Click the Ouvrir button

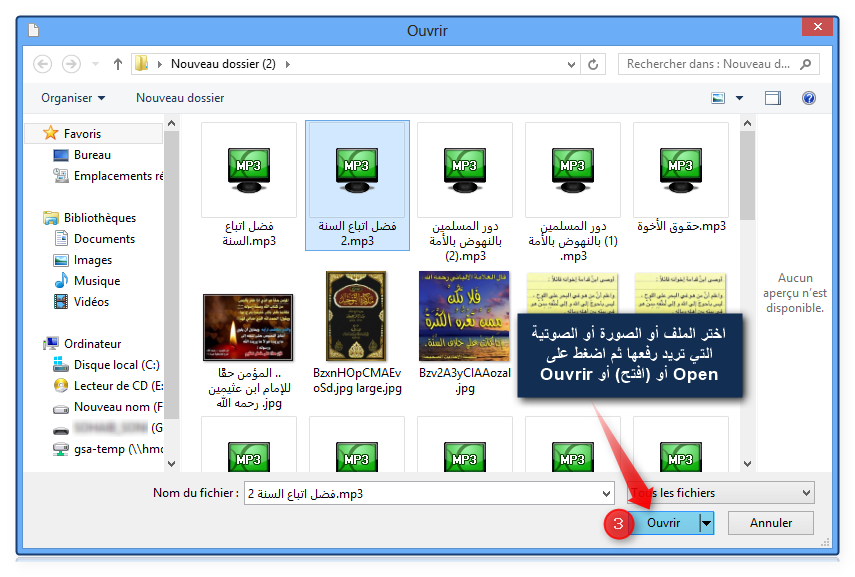(x=663, y=523)
